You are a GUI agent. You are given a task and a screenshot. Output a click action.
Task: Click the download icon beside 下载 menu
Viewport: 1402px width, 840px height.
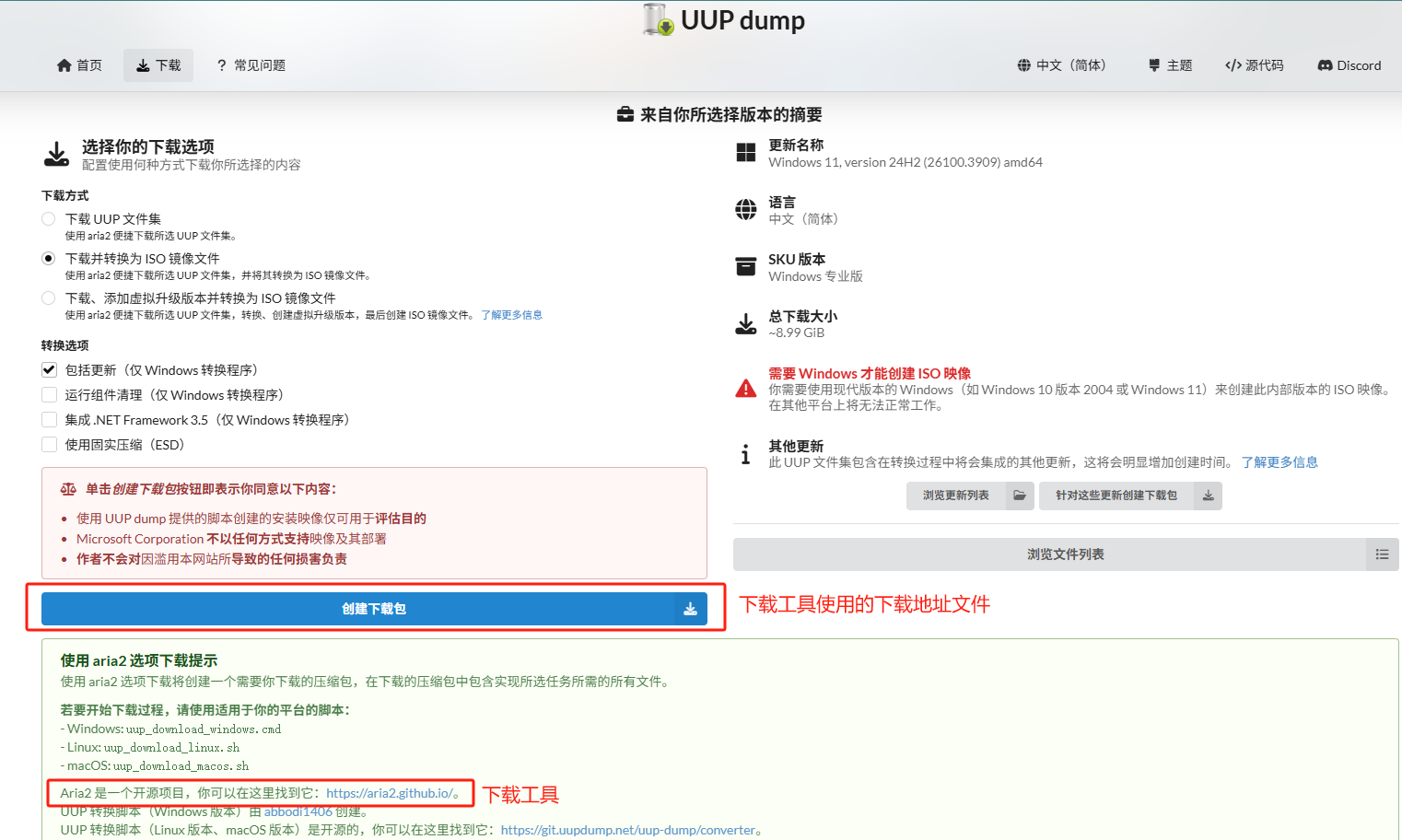pyautogui.click(x=143, y=65)
